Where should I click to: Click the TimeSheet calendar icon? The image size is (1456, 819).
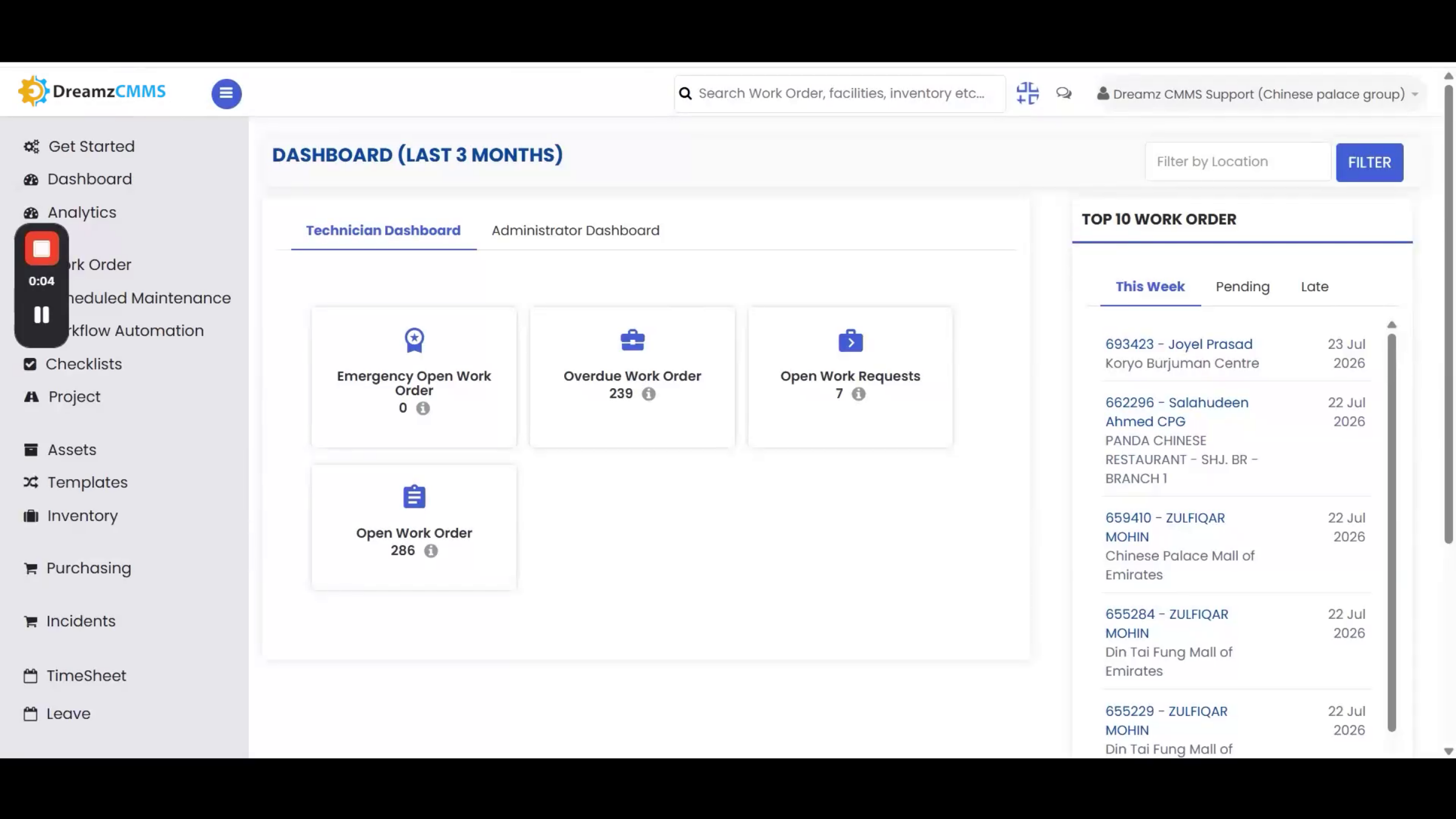pos(30,676)
